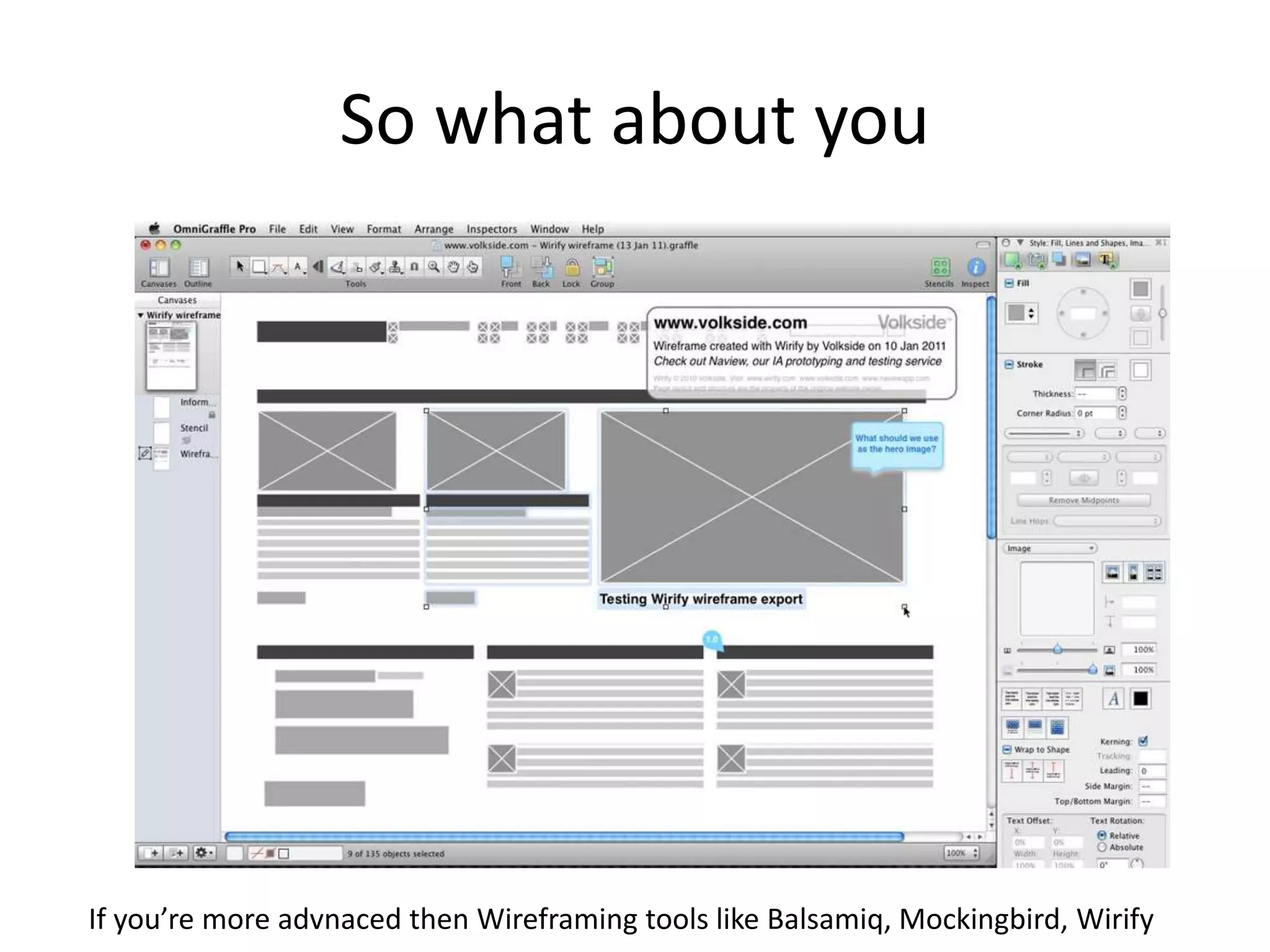Click image opacity slider
This screenshot has height=952, width=1270.
(x=1057, y=669)
